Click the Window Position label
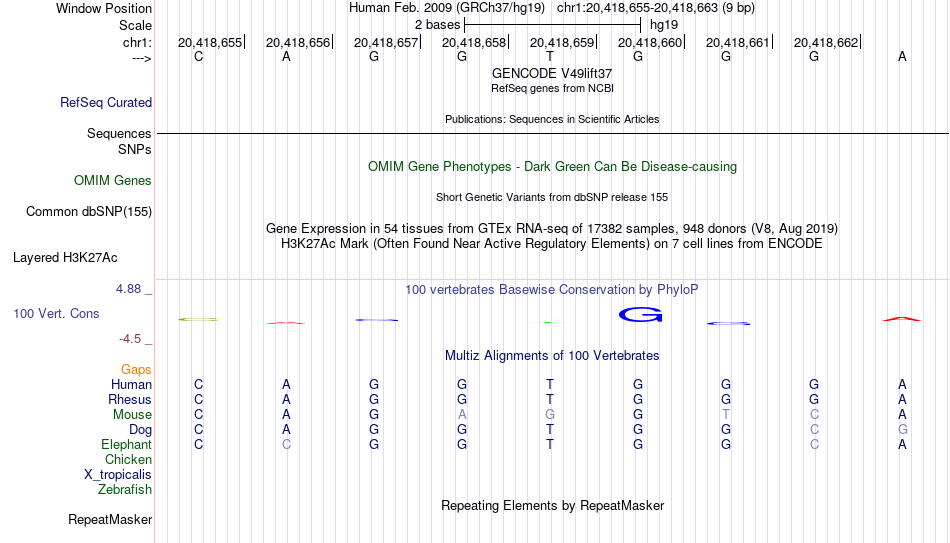 104,8
